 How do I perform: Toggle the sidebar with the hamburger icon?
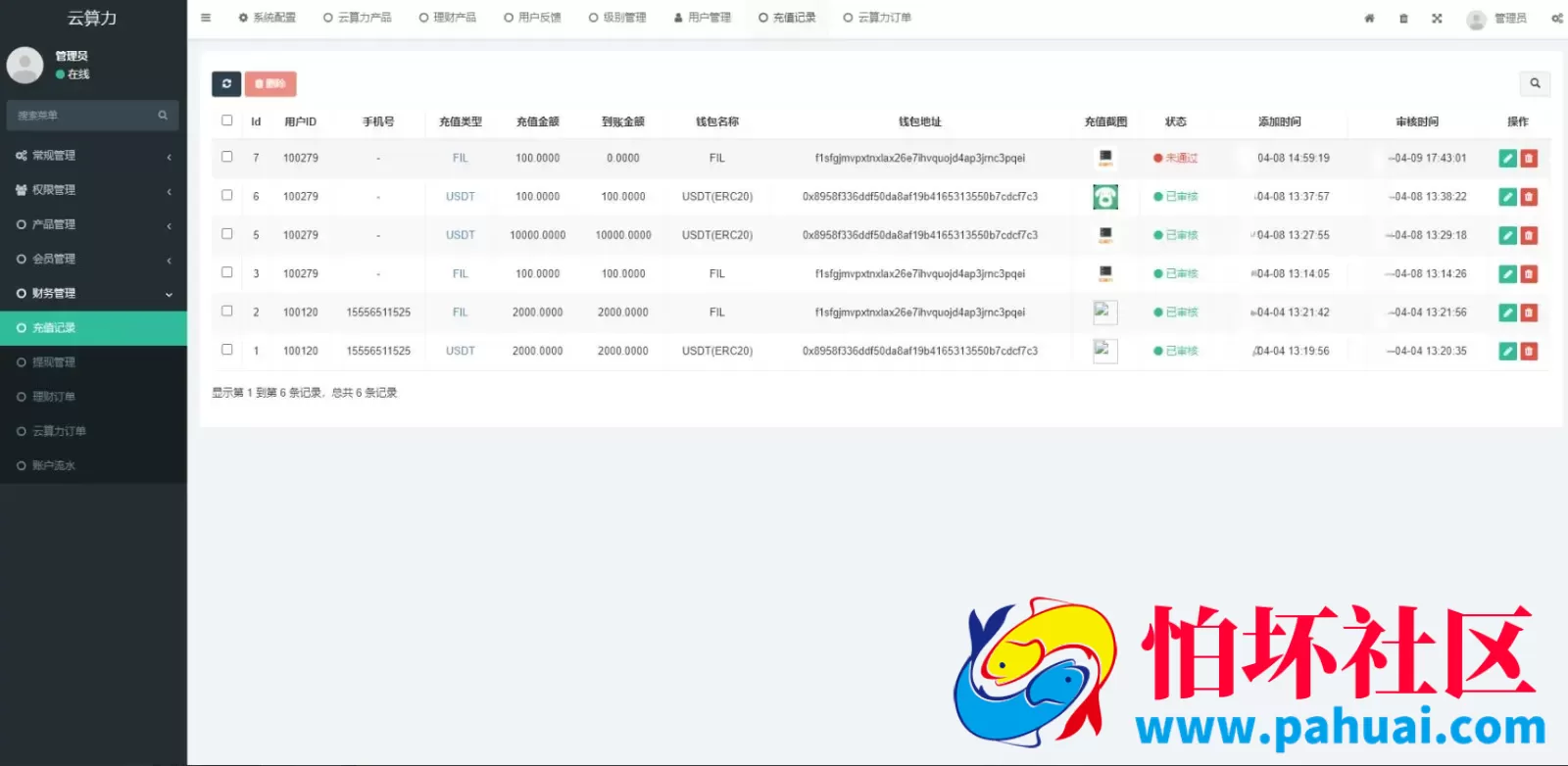[205, 18]
